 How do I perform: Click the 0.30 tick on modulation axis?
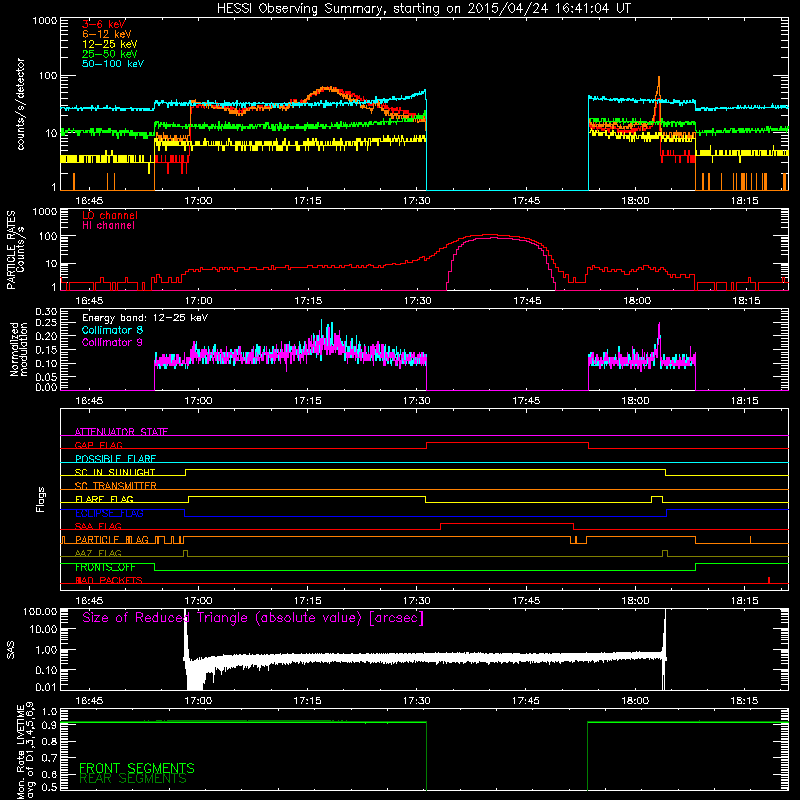(x=46, y=312)
